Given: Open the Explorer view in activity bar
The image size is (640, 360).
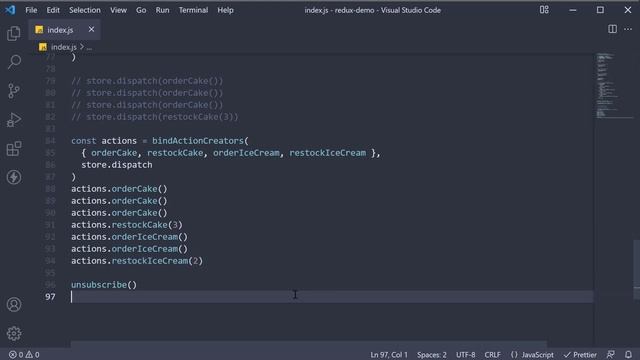Looking at the screenshot, I should coord(14,33).
